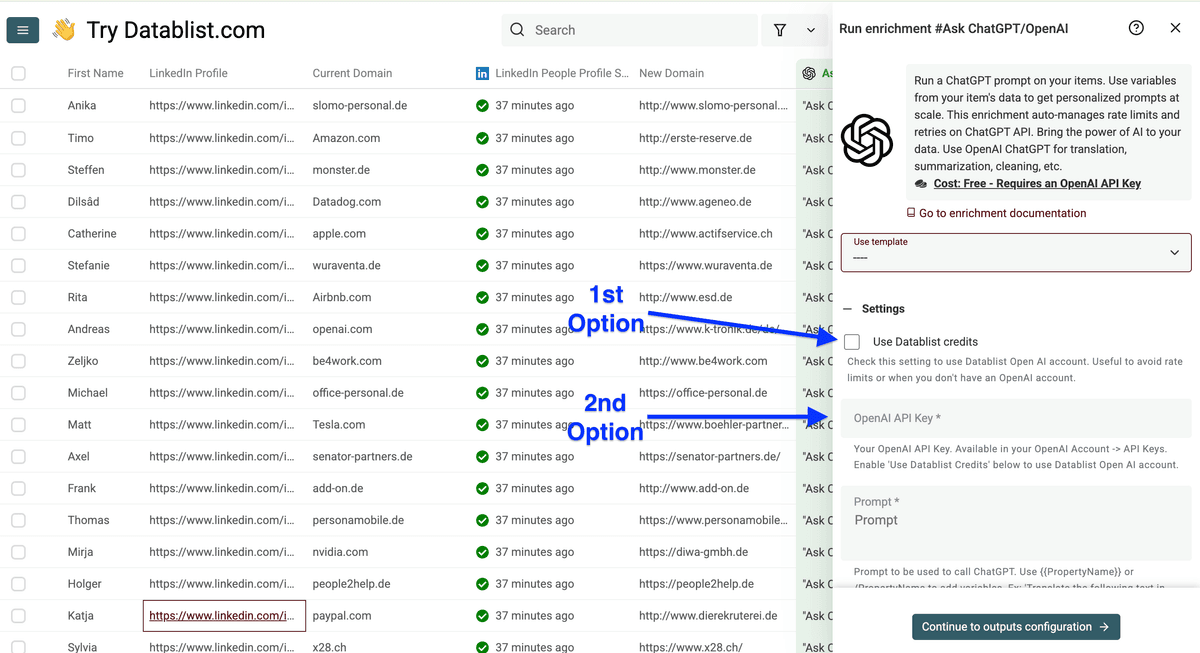Screen dimensions: 1200x653
Task: Click the LinkedIn Profile column header
Action: pyautogui.click(x=188, y=73)
